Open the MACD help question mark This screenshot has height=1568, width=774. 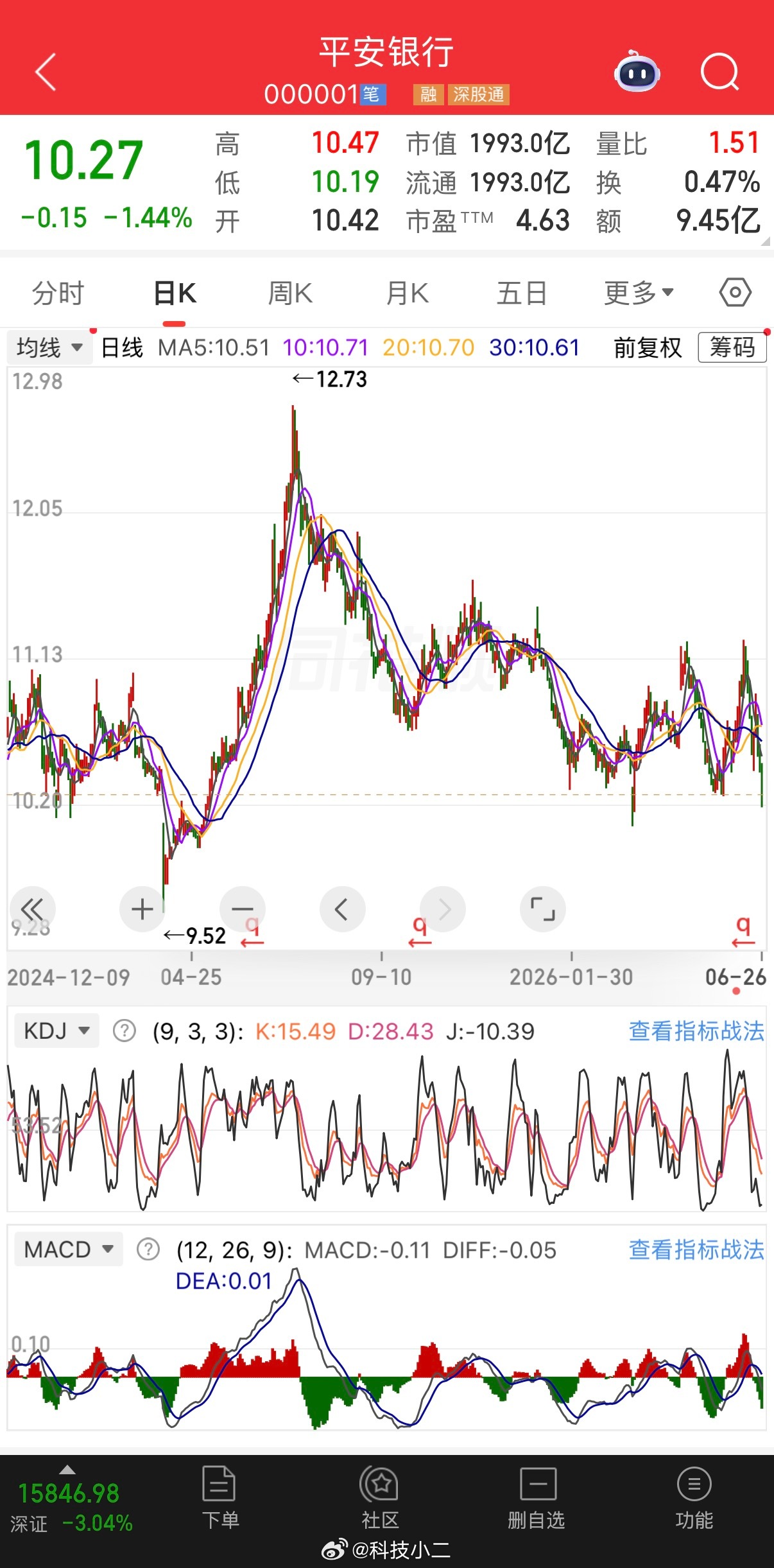[x=148, y=1250]
